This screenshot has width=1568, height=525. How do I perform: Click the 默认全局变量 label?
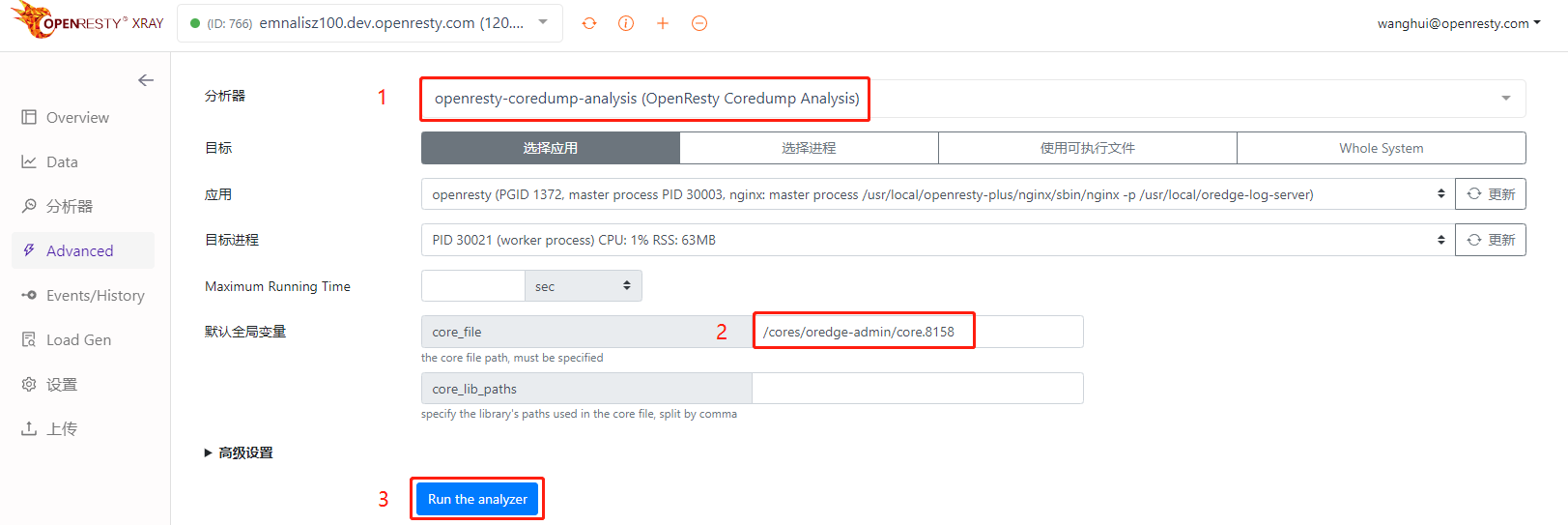245,332
